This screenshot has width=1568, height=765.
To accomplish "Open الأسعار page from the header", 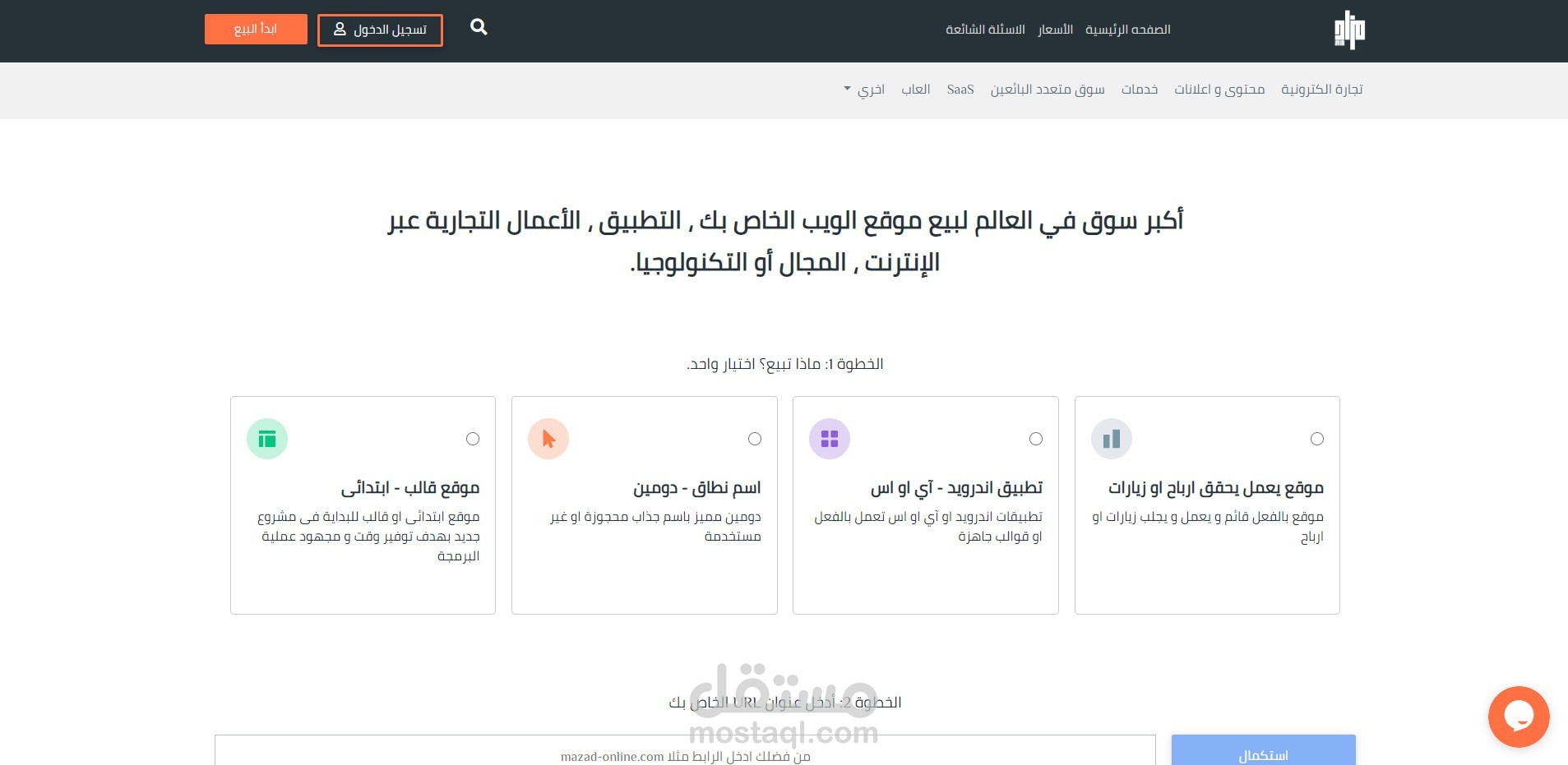I will coord(1055,30).
